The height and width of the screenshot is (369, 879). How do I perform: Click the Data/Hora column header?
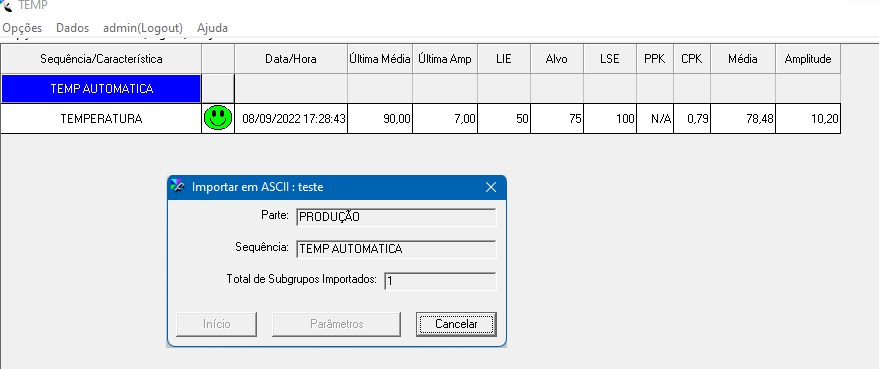[x=291, y=59]
